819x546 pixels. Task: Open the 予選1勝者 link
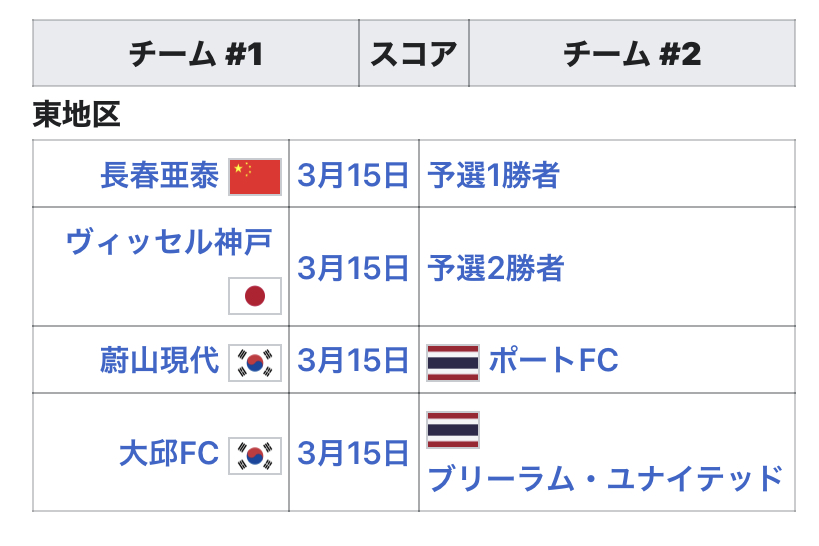pyautogui.click(x=493, y=176)
